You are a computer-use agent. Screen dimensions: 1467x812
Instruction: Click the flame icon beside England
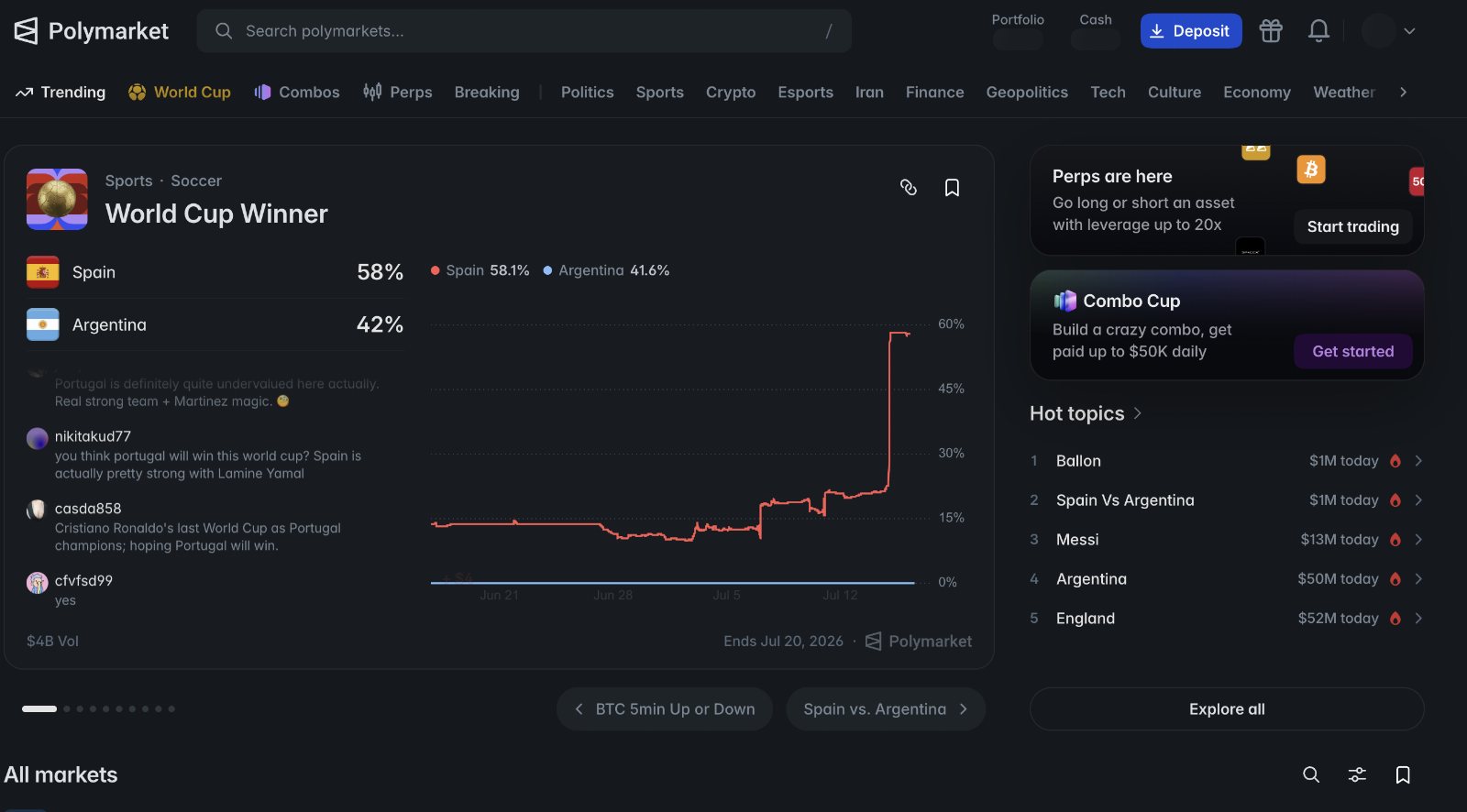[1395, 619]
